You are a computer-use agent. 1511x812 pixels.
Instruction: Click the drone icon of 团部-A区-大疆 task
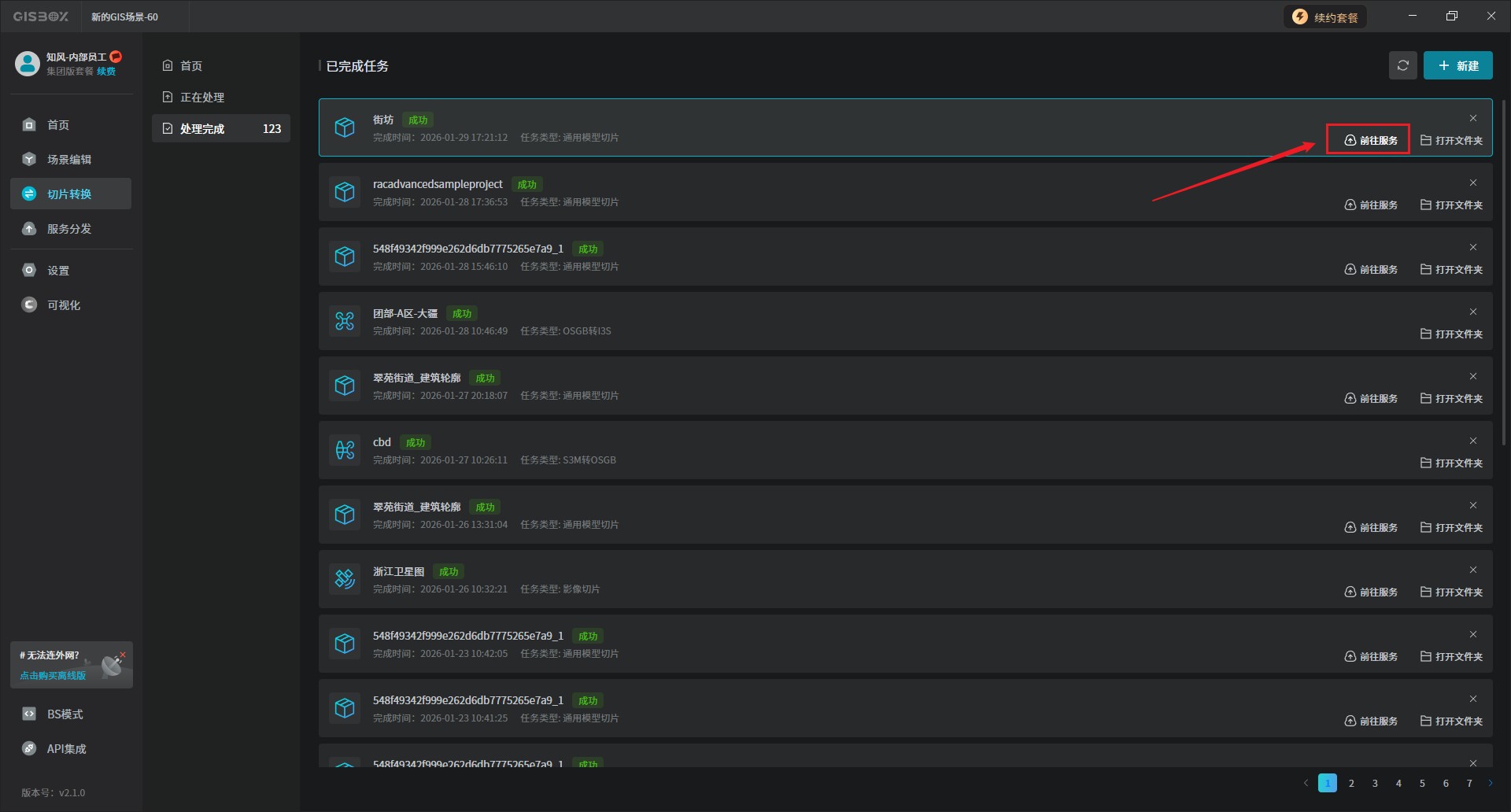pos(345,321)
